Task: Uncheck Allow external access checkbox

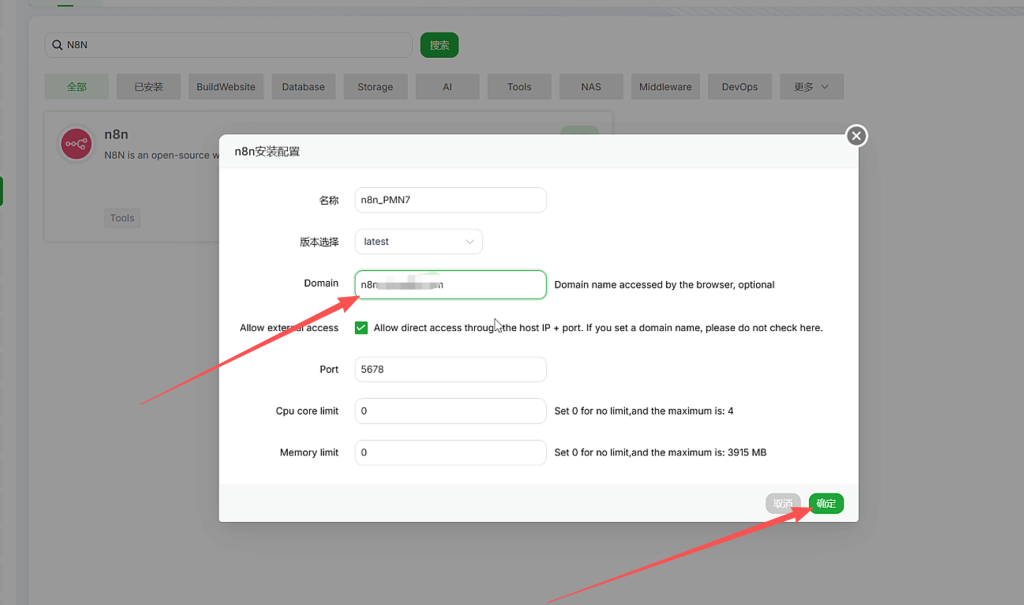Action: coord(361,328)
